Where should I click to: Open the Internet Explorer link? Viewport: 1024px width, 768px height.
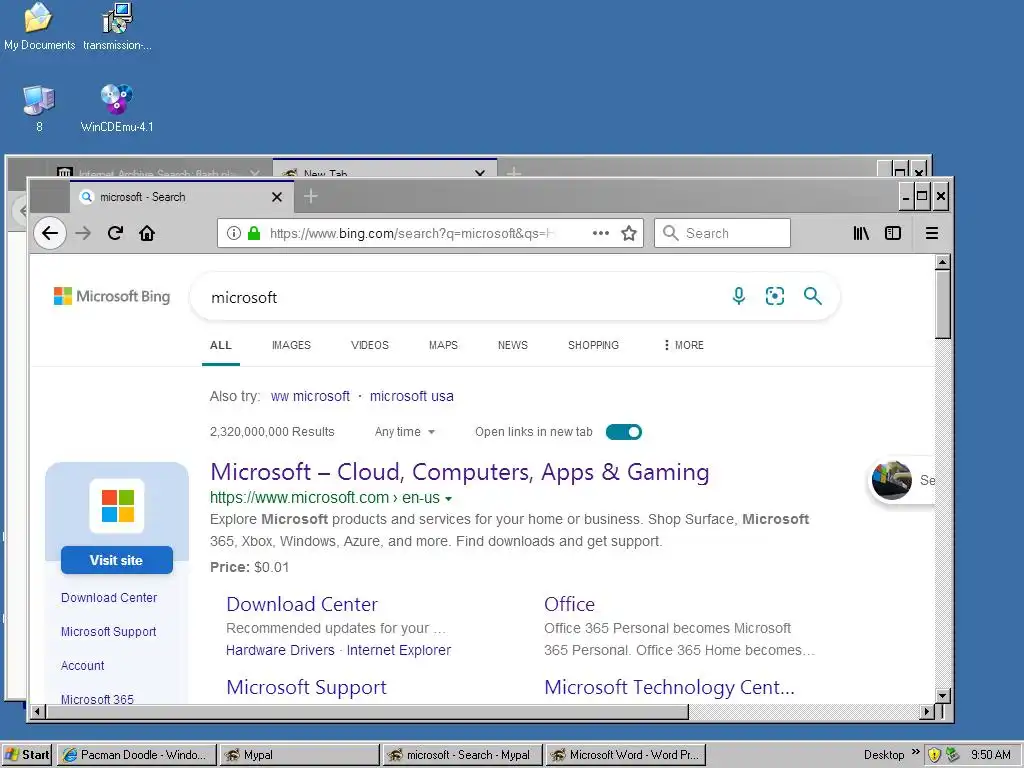point(398,650)
